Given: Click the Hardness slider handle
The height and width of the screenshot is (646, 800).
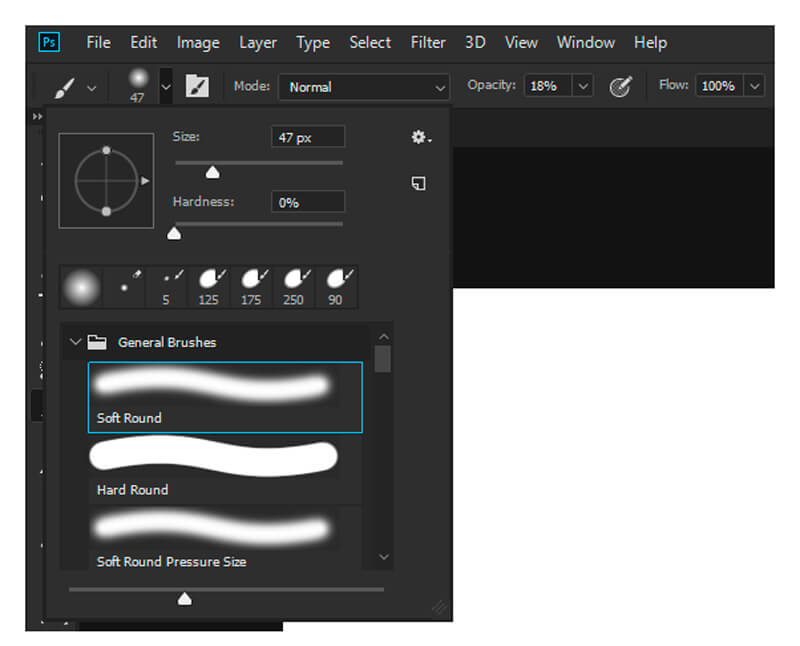Looking at the screenshot, I should click(x=174, y=233).
